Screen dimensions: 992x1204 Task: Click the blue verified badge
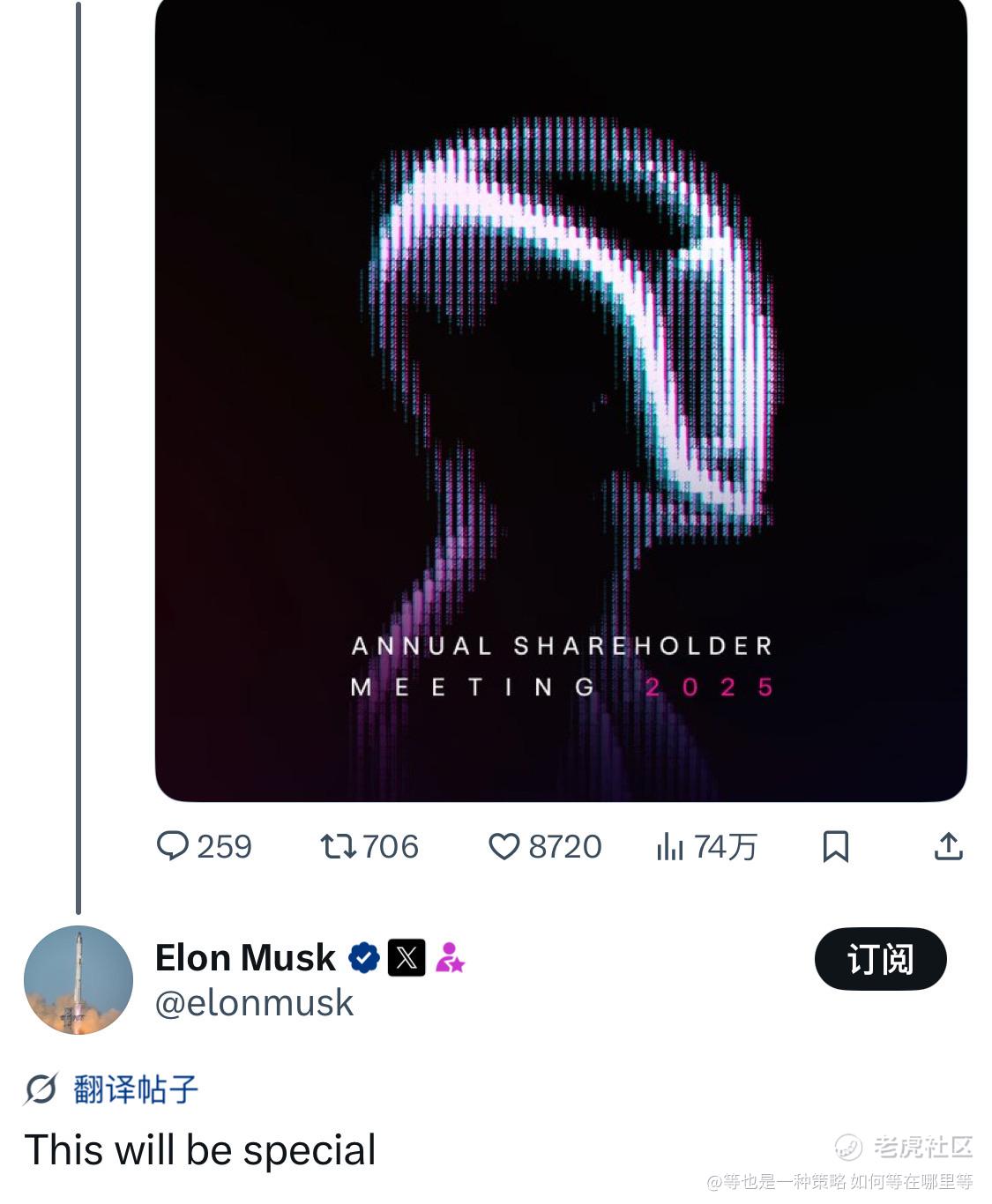[363, 957]
